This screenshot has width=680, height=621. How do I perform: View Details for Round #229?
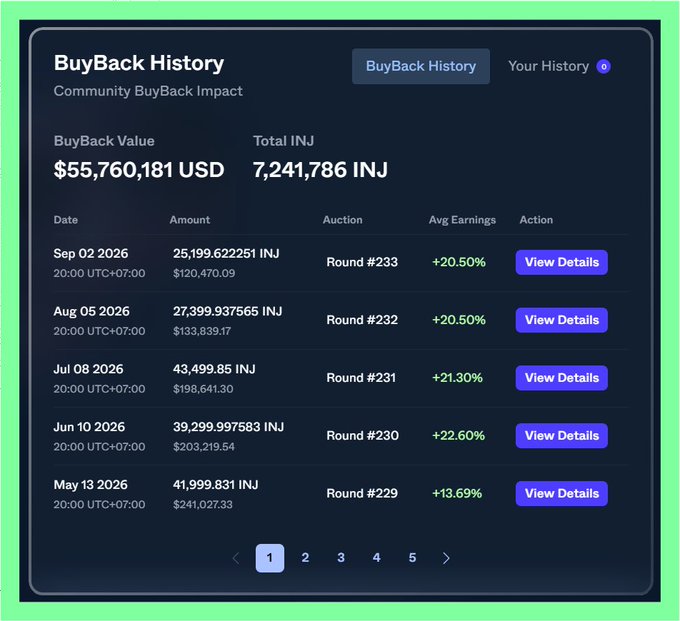pos(562,494)
